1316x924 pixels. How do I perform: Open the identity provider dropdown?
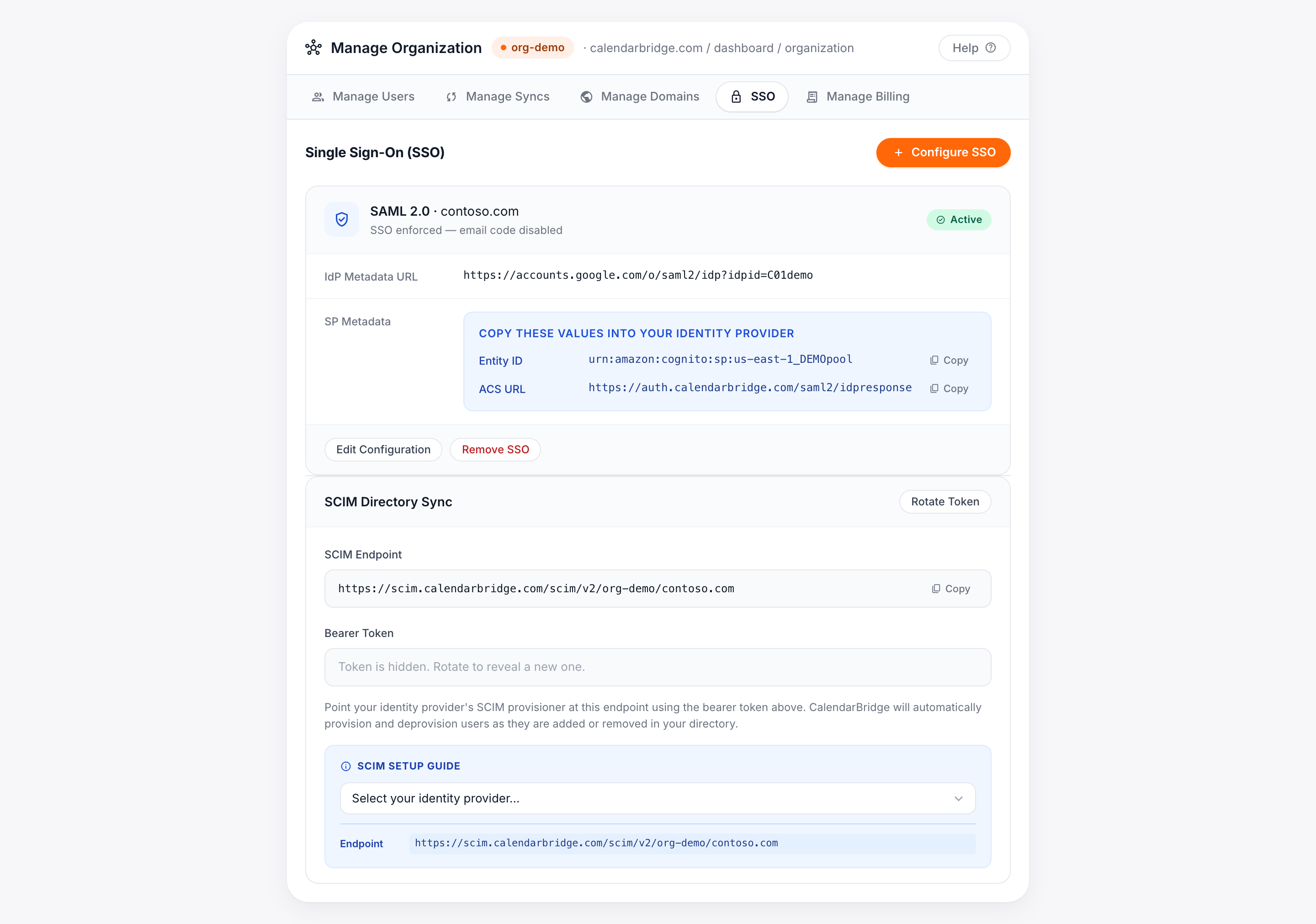coord(658,798)
